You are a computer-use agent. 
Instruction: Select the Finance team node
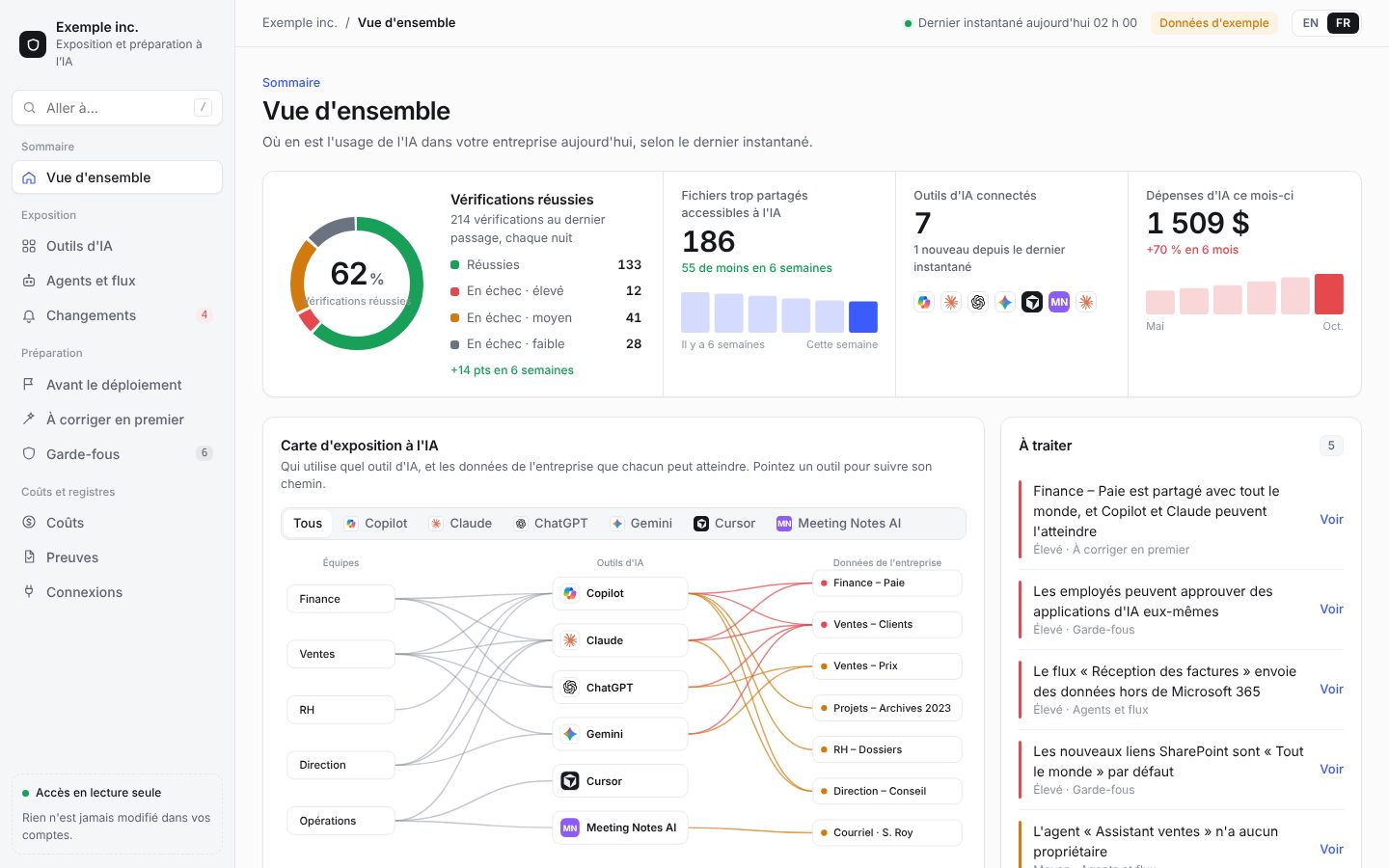coord(340,599)
